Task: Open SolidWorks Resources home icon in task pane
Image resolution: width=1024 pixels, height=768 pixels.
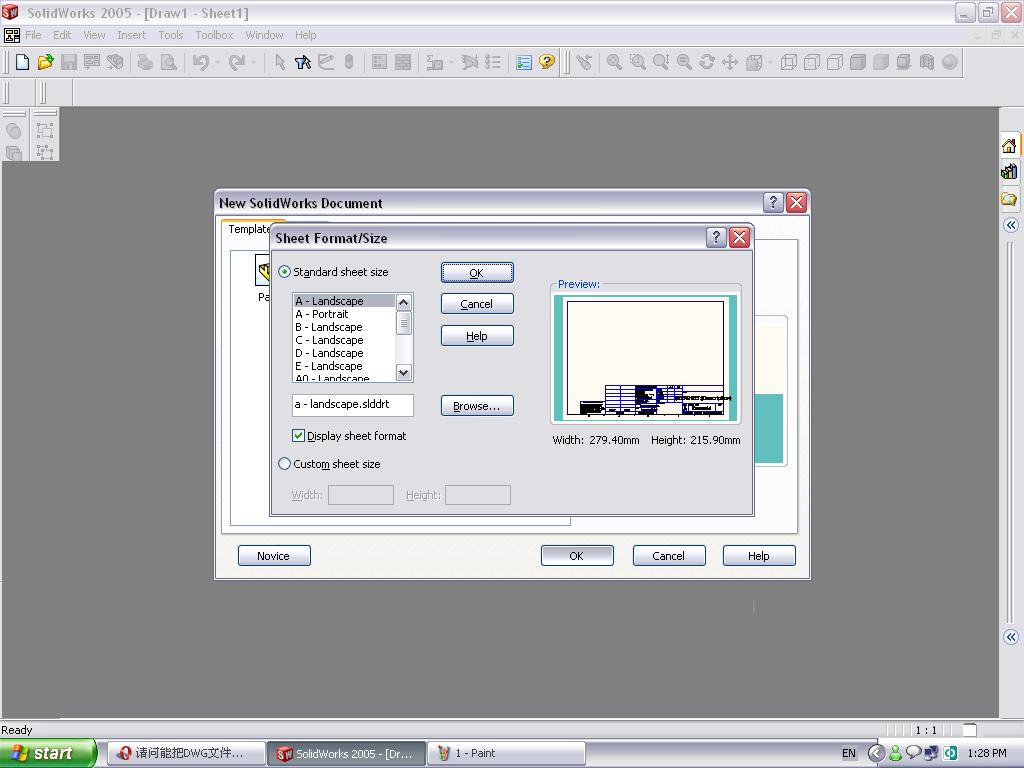Action: coord(1009,145)
